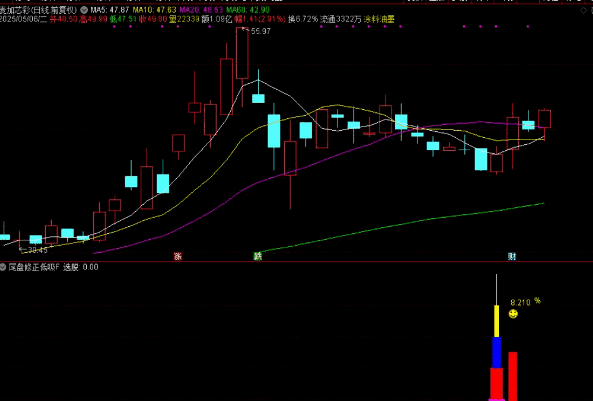Expand the lower indicator panel settings icon
Screen dimensions: 593x401
(x=3, y=267)
